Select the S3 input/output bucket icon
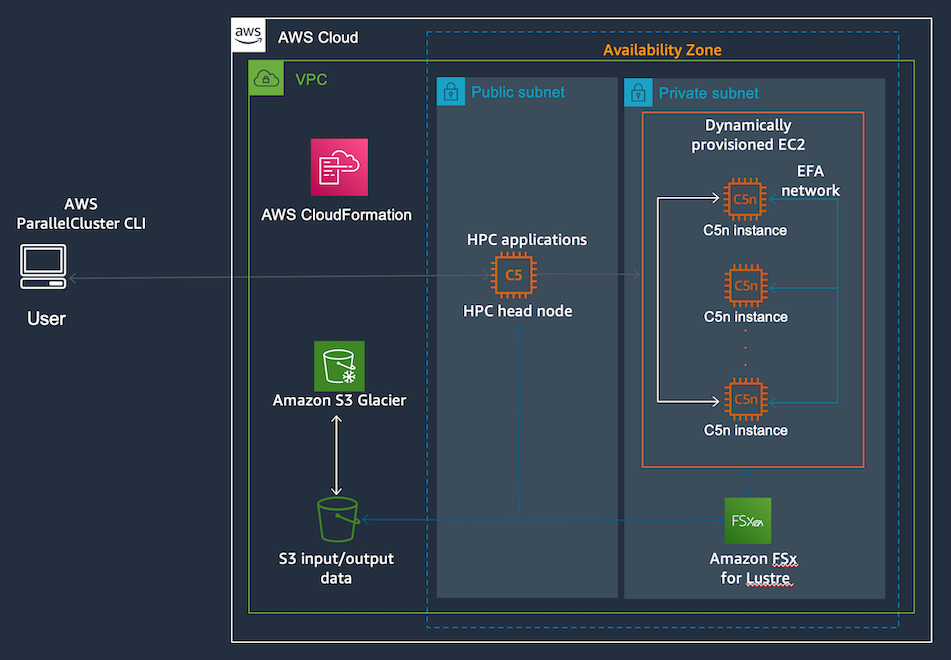 (x=338, y=519)
